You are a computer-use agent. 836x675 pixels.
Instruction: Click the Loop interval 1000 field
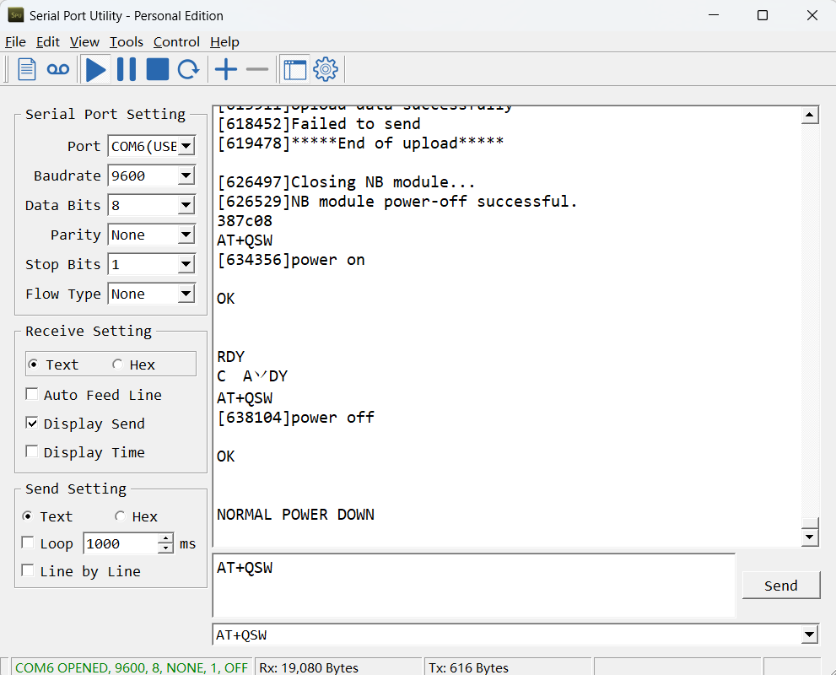[x=121, y=543]
